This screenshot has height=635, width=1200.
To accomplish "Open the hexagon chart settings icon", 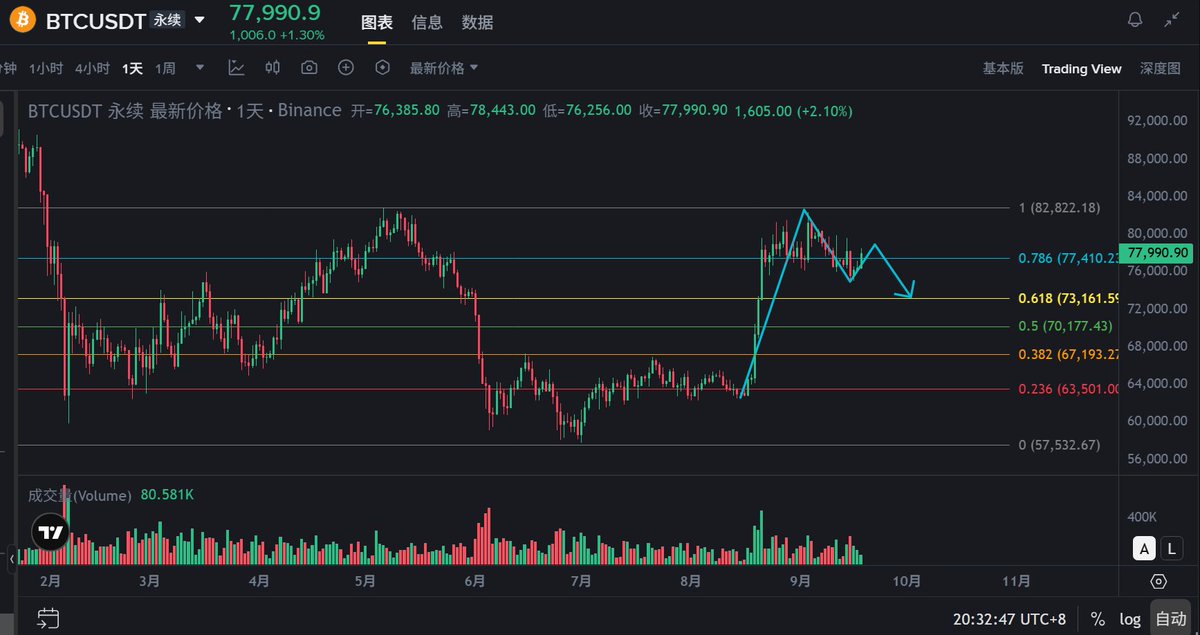I will click(x=382, y=68).
